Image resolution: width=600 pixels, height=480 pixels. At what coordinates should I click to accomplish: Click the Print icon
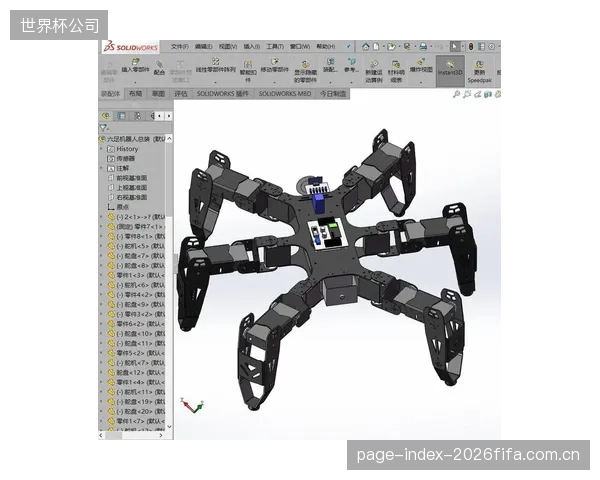[423, 47]
